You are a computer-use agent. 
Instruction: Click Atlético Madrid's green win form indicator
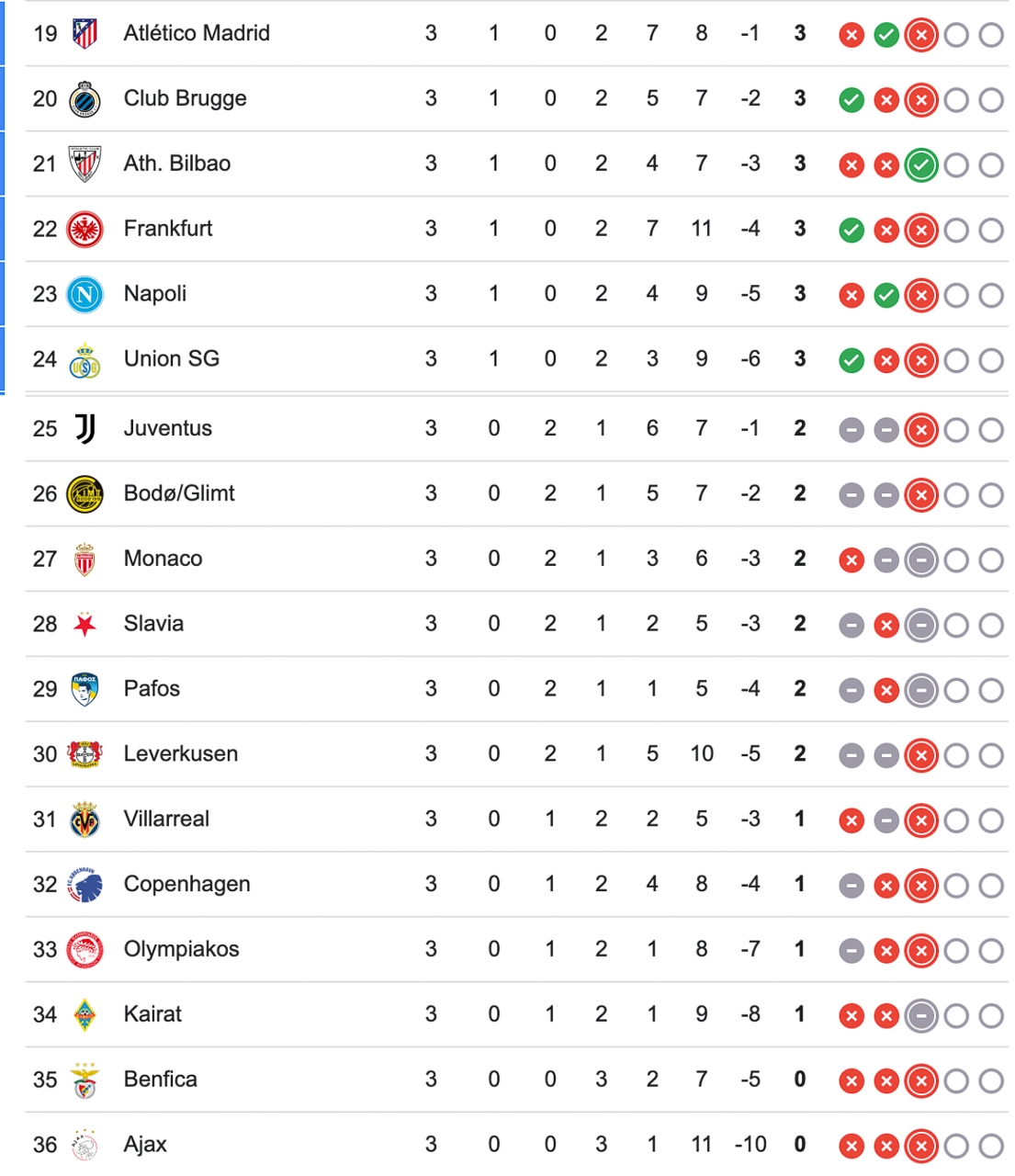coord(885,36)
